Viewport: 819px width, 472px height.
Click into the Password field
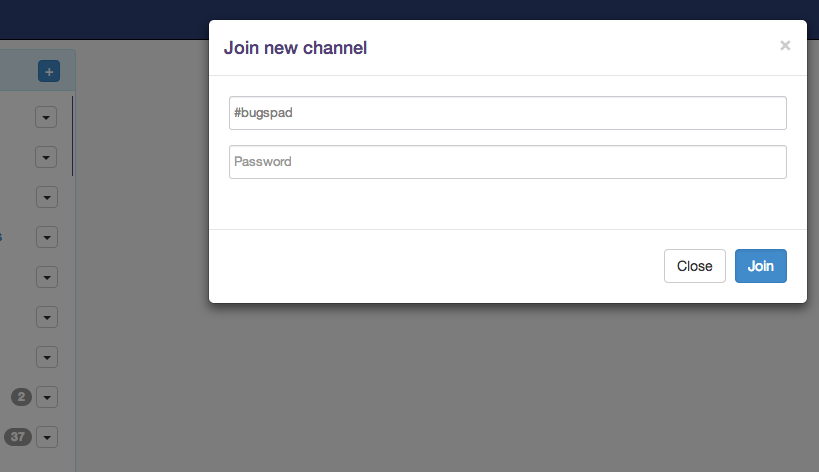click(x=508, y=162)
